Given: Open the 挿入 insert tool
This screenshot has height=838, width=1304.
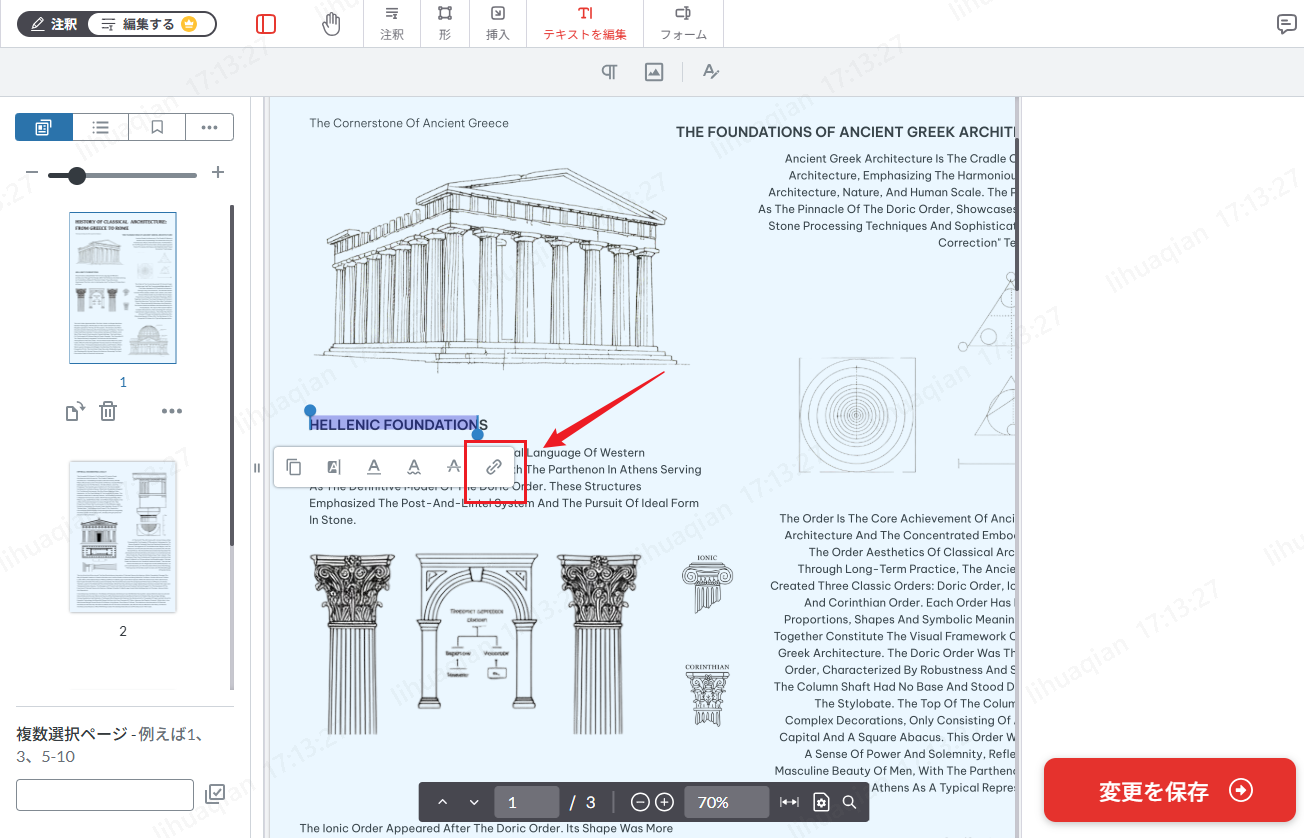Looking at the screenshot, I should tap(498, 24).
